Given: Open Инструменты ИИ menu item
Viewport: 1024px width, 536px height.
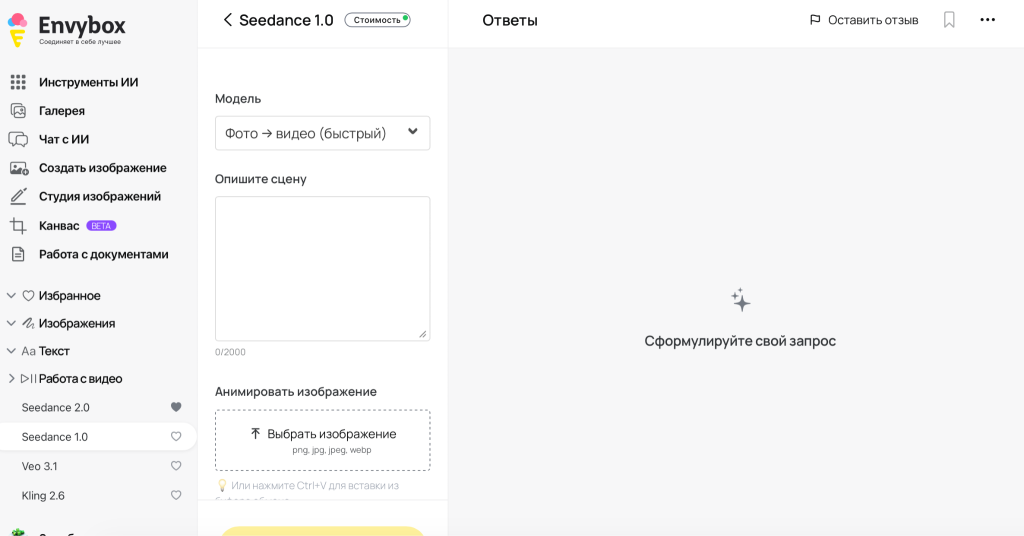Looking at the screenshot, I should click(x=89, y=82).
